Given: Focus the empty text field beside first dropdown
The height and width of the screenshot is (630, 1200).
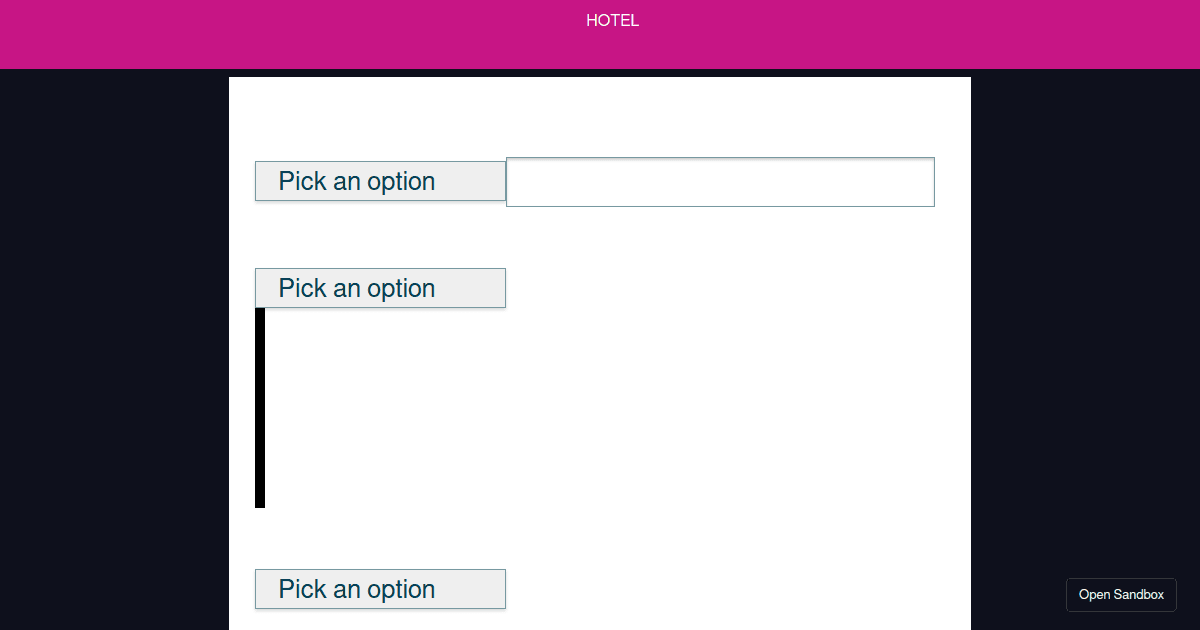Looking at the screenshot, I should click(720, 182).
